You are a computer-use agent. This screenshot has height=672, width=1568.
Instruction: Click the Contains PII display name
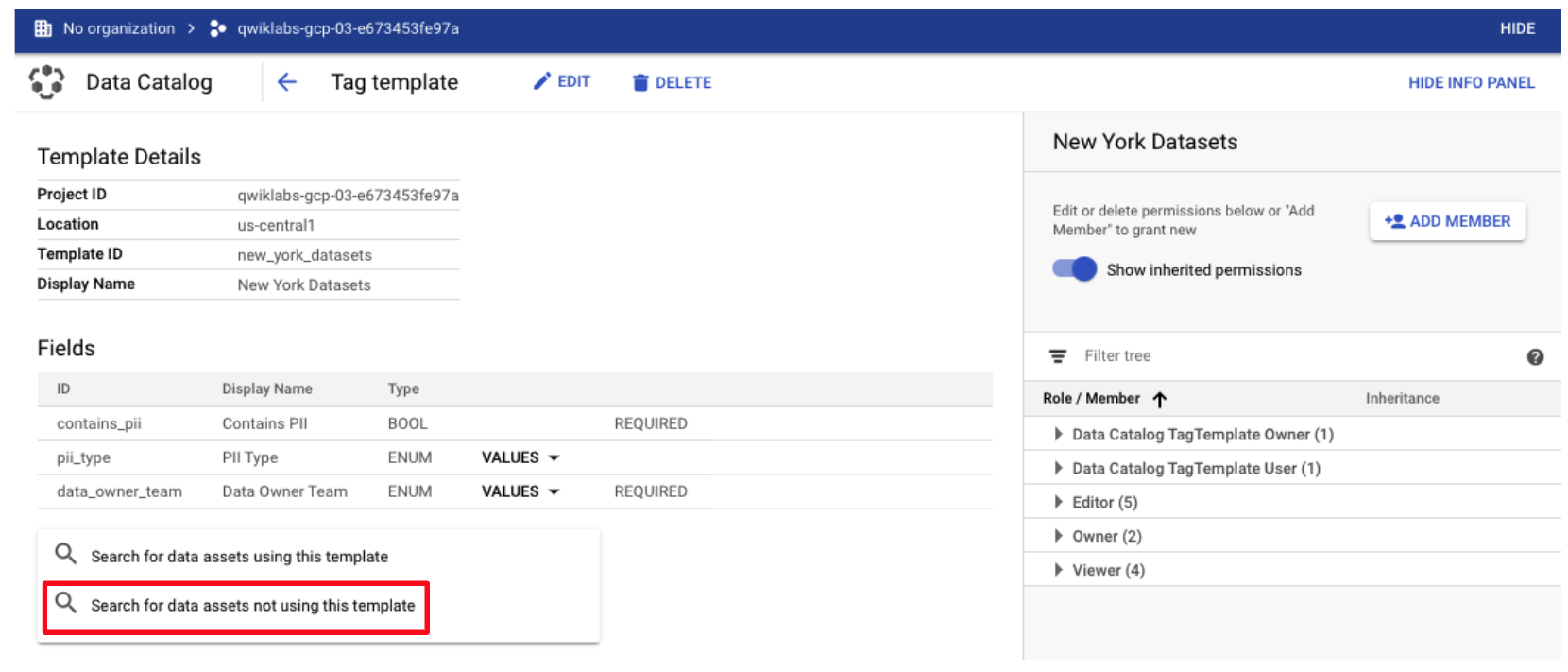coord(264,423)
